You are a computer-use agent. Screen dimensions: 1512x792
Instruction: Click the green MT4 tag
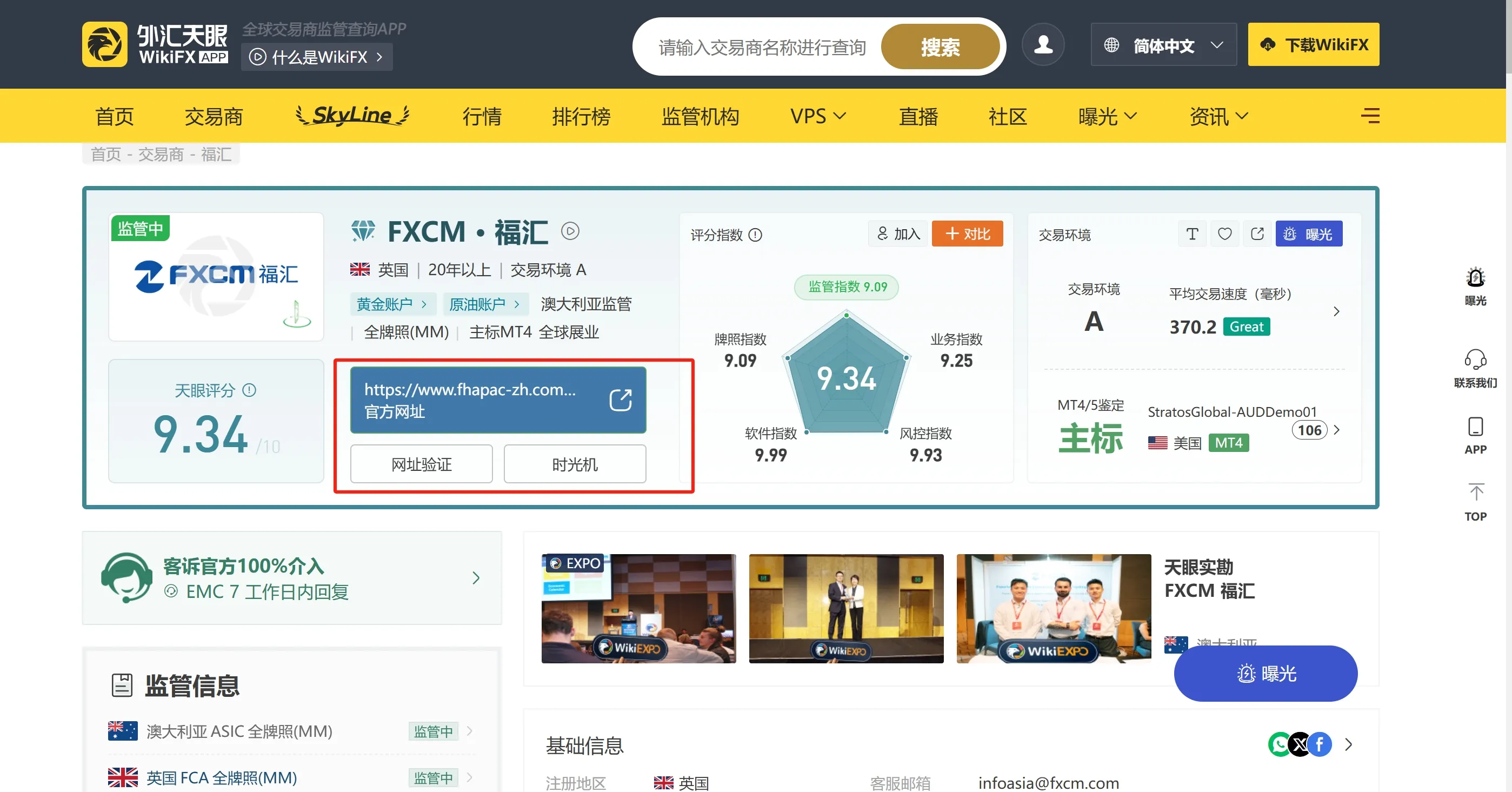pyautogui.click(x=1229, y=443)
